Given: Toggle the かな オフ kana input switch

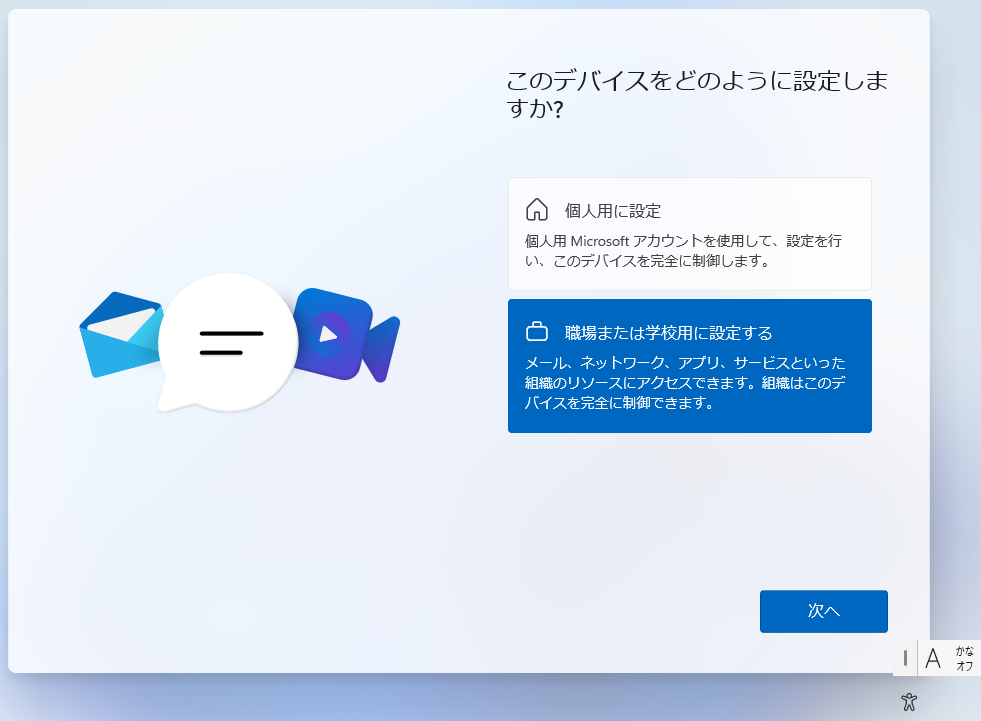Looking at the screenshot, I should 964,658.
